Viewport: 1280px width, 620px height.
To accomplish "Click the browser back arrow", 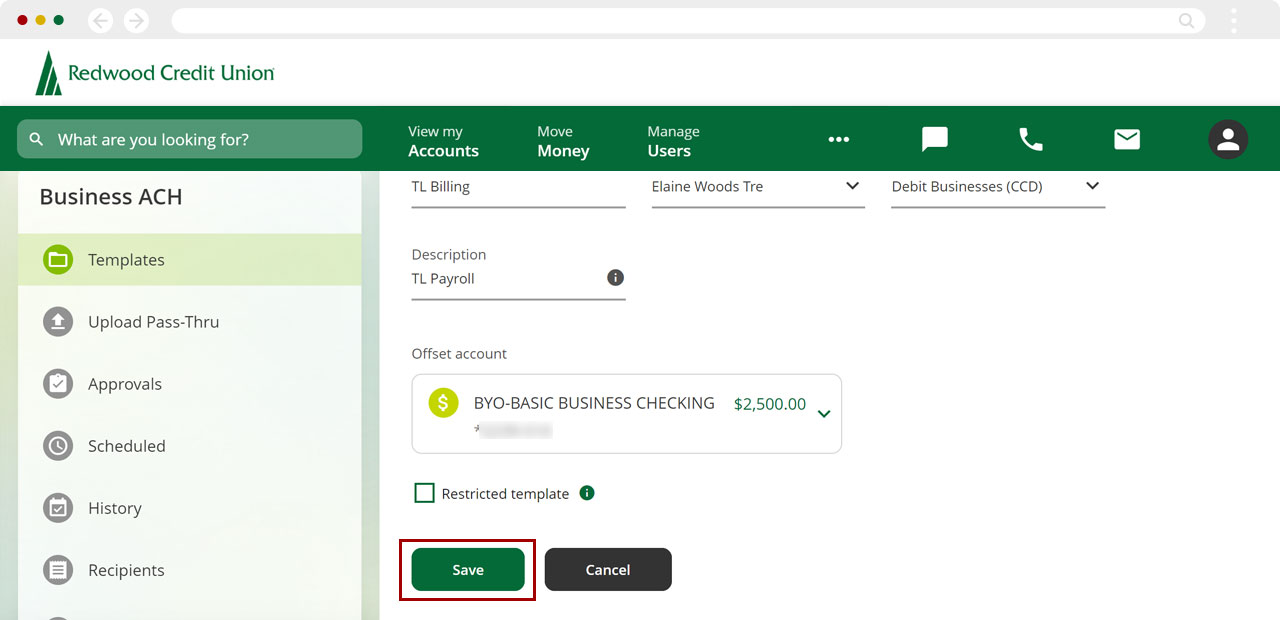I will coord(100,20).
